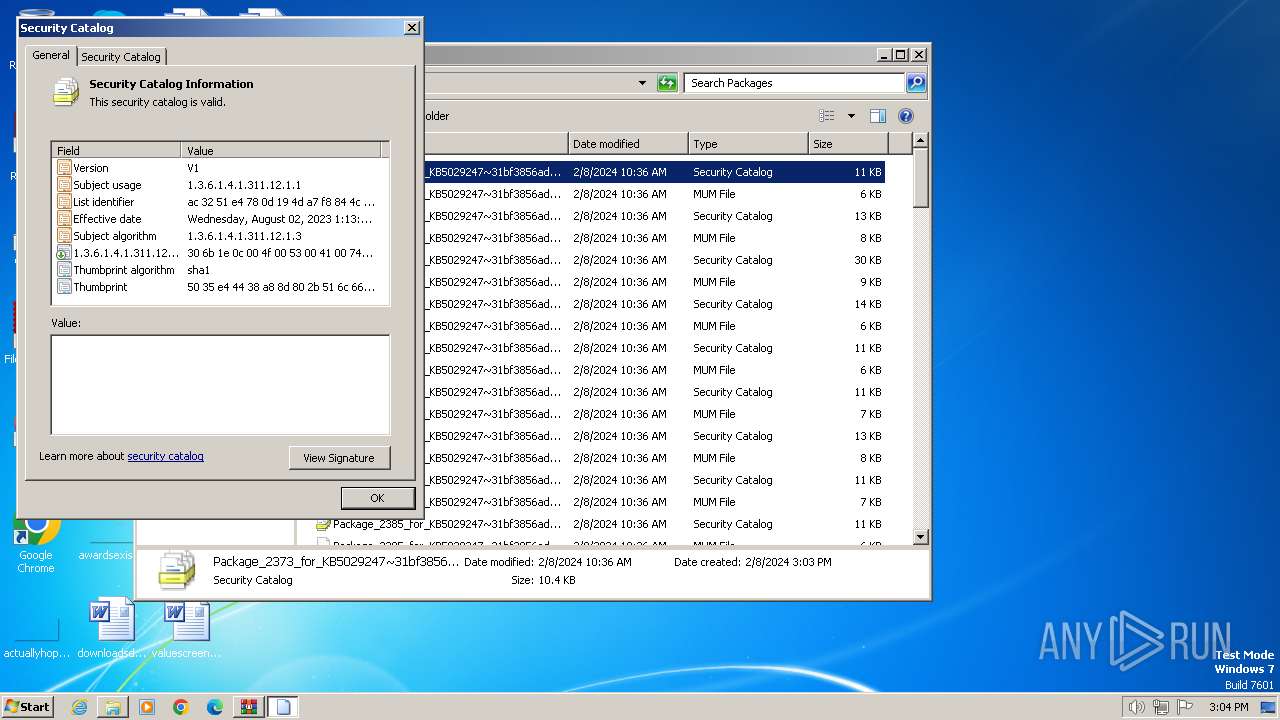The height and width of the screenshot is (720, 1280).
Task: Open the security catalog help link
Action: coord(165,456)
